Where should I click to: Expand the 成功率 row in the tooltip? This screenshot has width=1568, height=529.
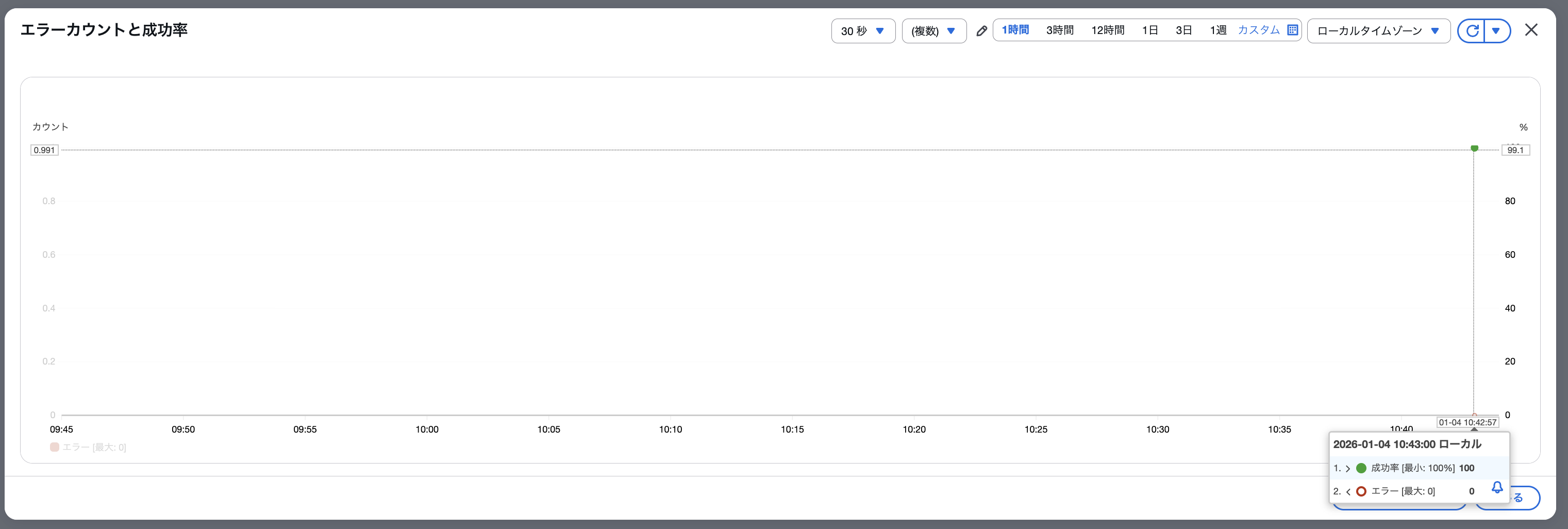pos(1348,468)
